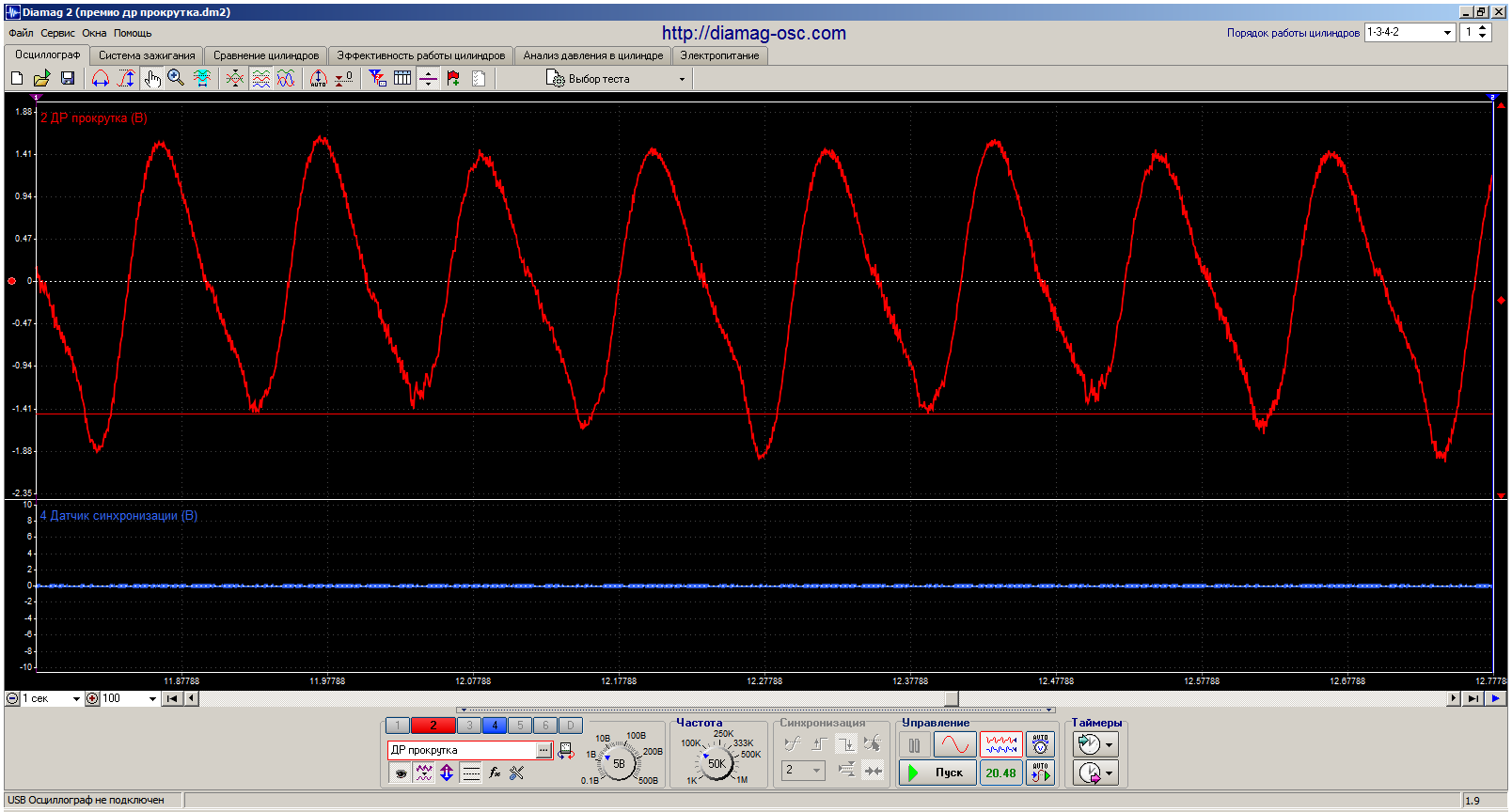The image size is (1512, 812).
Task: Open the Окна menu
Action: click(94, 33)
